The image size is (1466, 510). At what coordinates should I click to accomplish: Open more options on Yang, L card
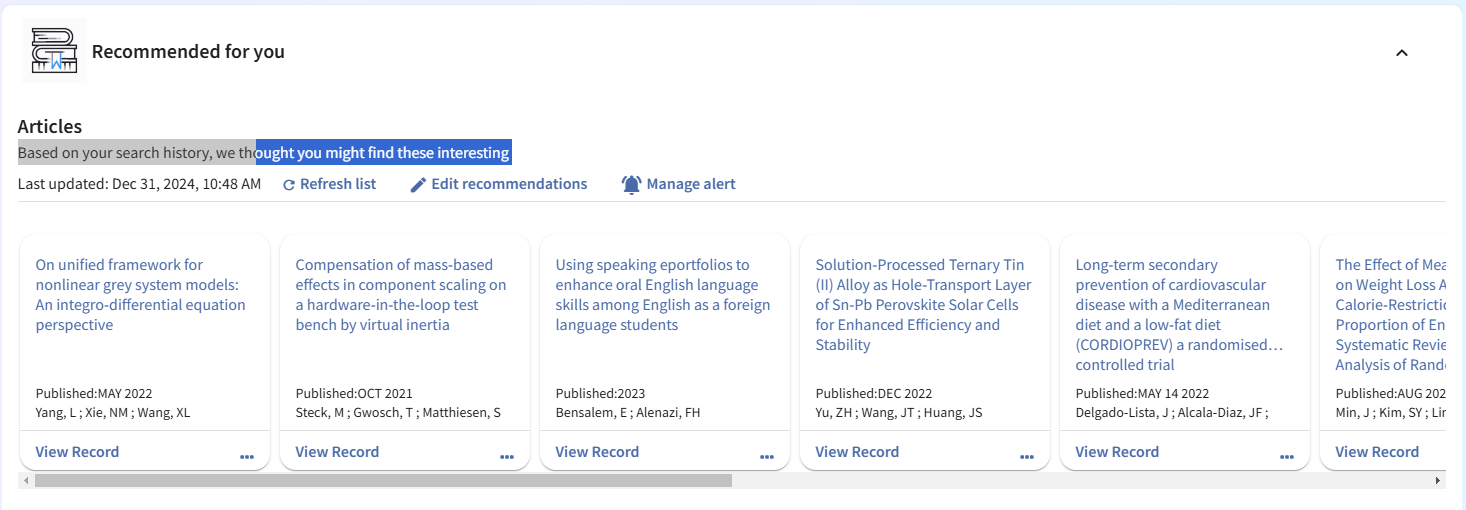(247, 457)
